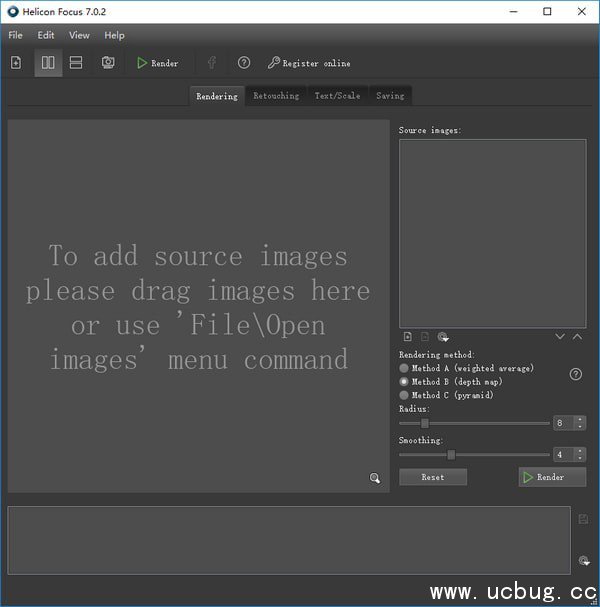Click the Reset button

point(433,477)
